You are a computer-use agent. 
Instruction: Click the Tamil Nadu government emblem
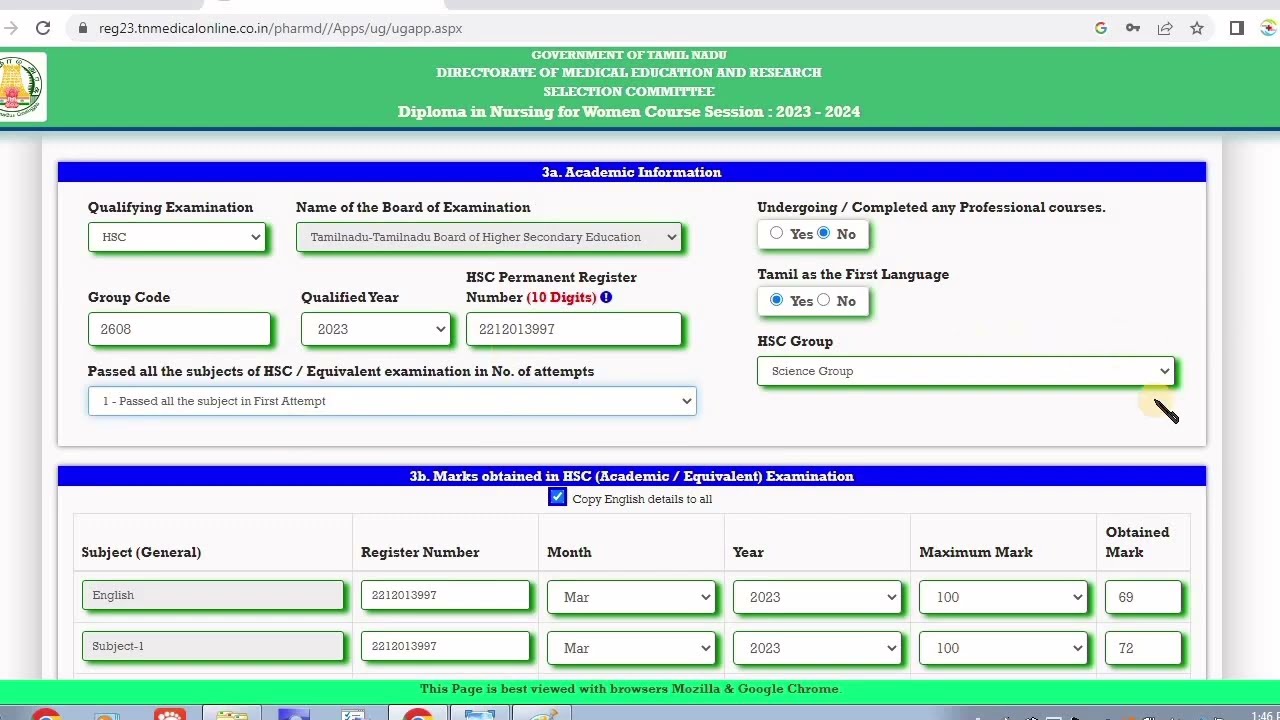20,86
